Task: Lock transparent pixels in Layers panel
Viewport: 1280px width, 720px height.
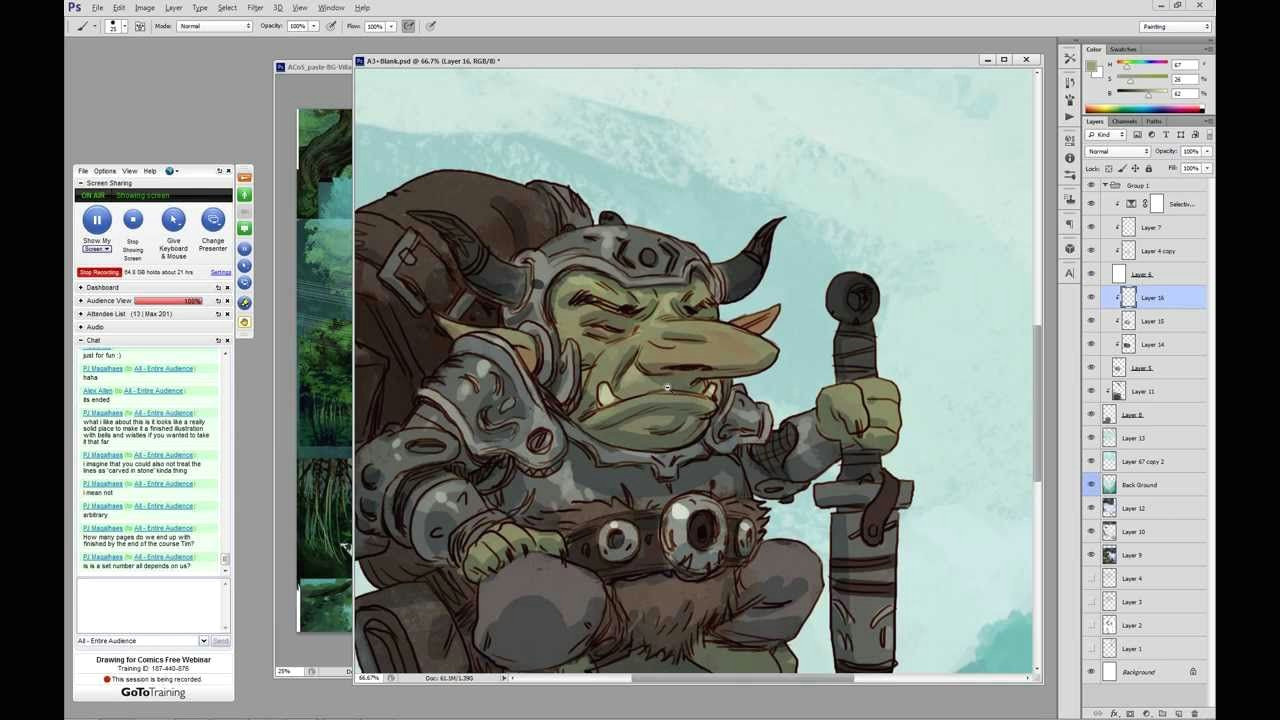Action: (1108, 168)
